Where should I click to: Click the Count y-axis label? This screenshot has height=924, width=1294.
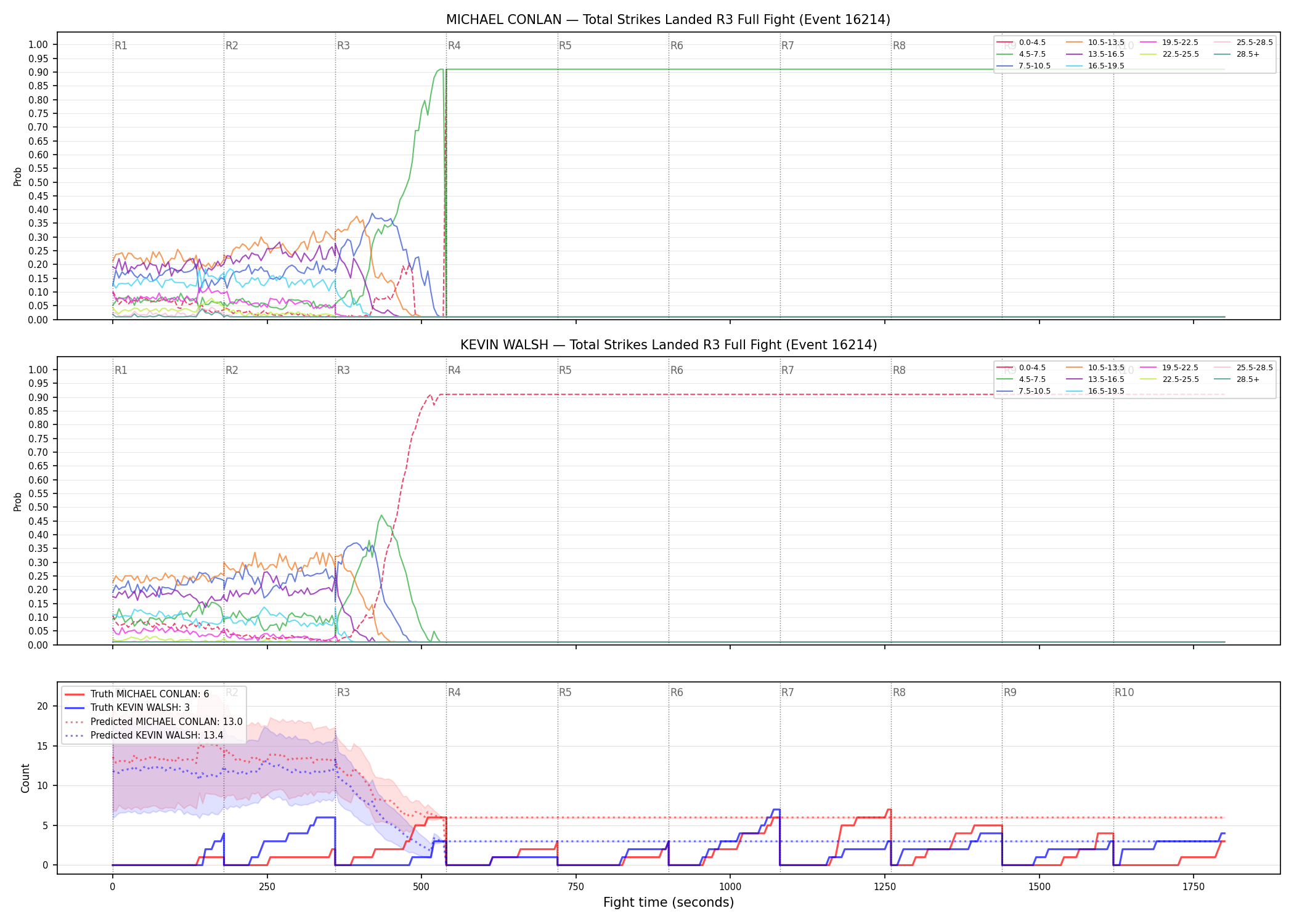25,778
